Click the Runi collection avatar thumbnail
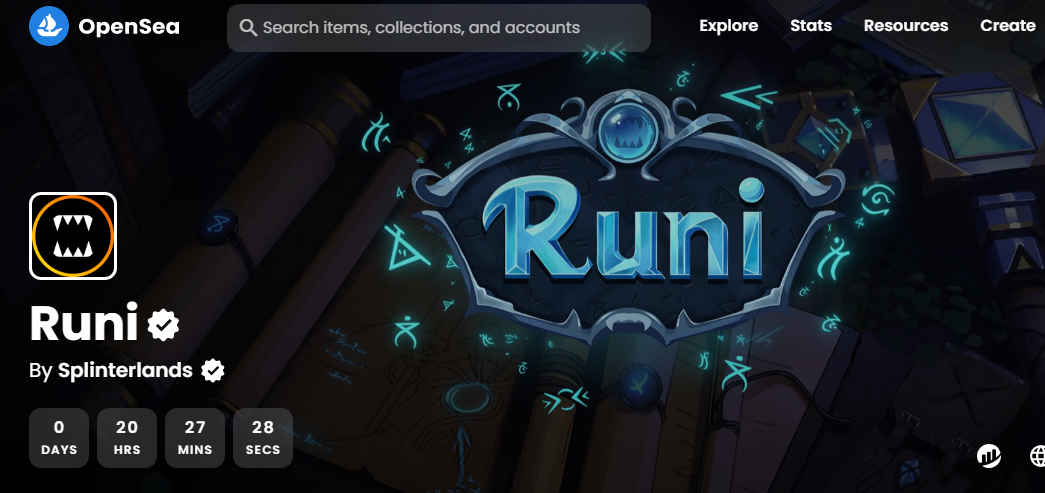 point(73,236)
